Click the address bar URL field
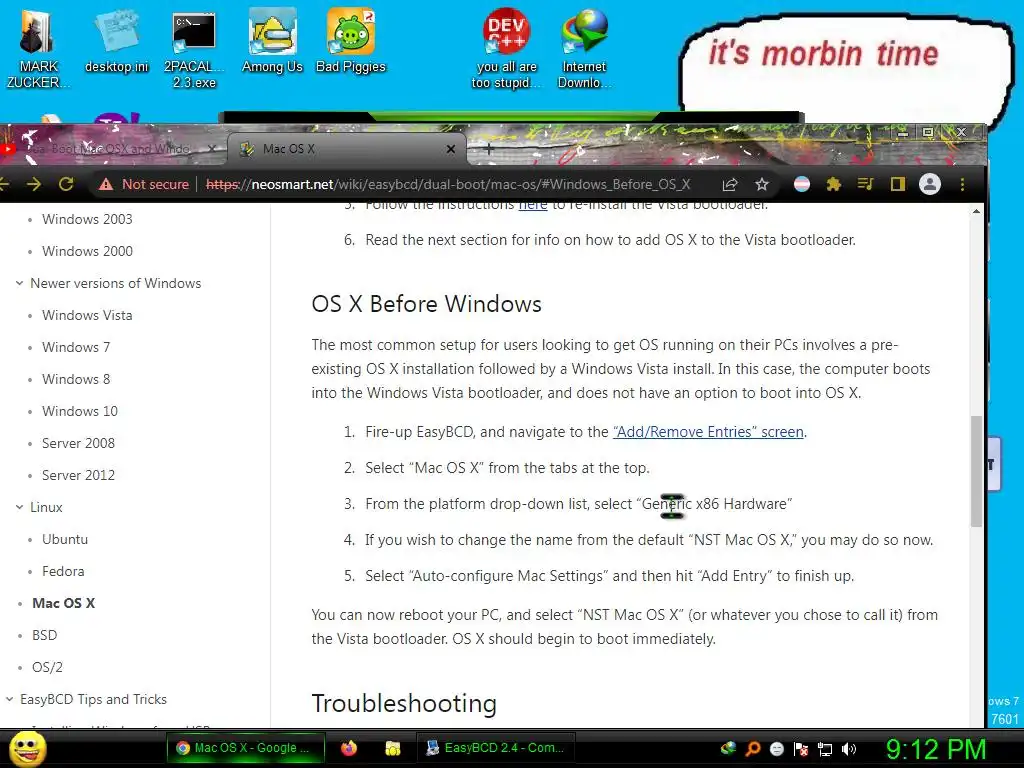The width and height of the screenshot is (1024, 768). 448,185
